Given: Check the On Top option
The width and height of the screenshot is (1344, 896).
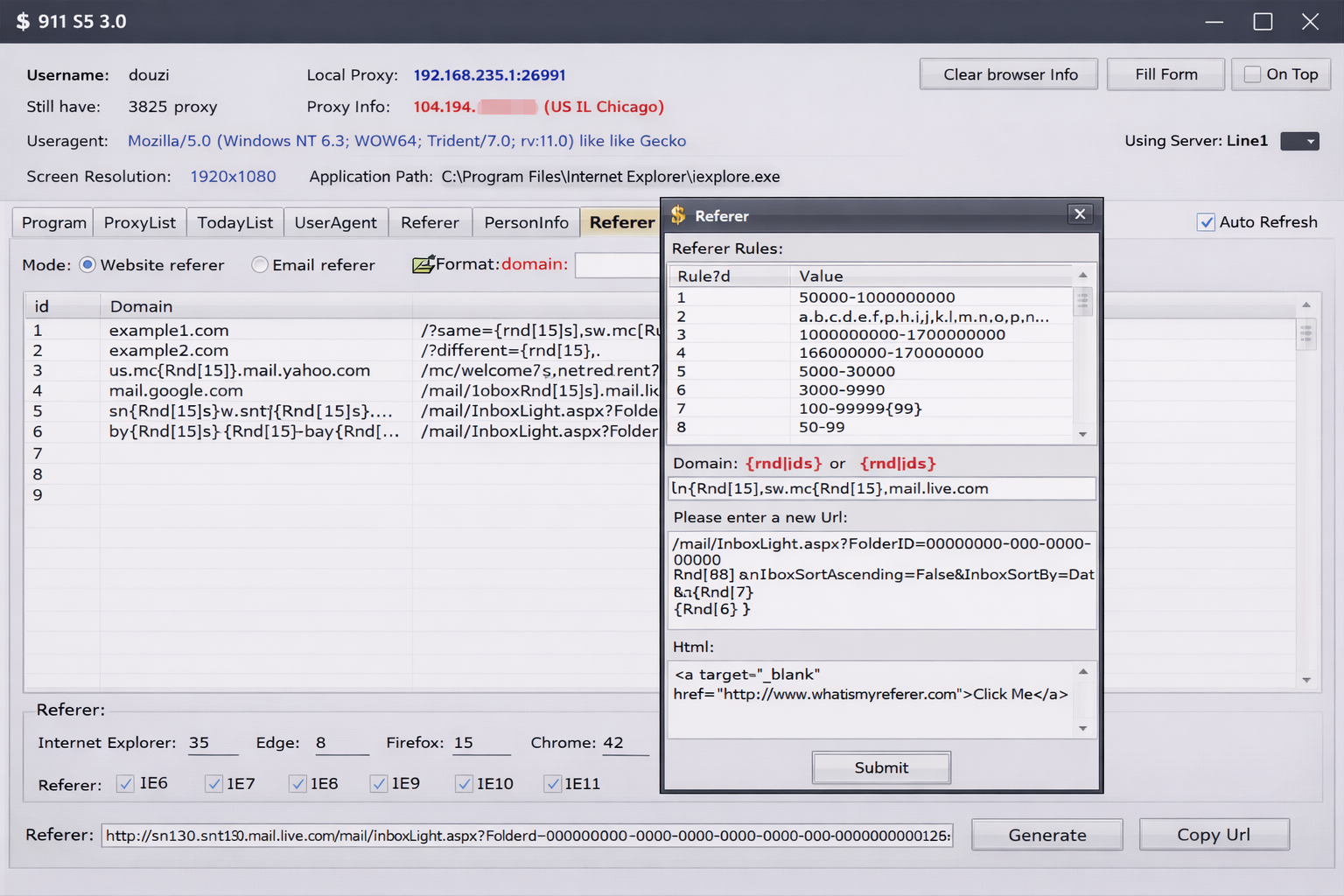Looking at the screenshot, I should 1251,74.
